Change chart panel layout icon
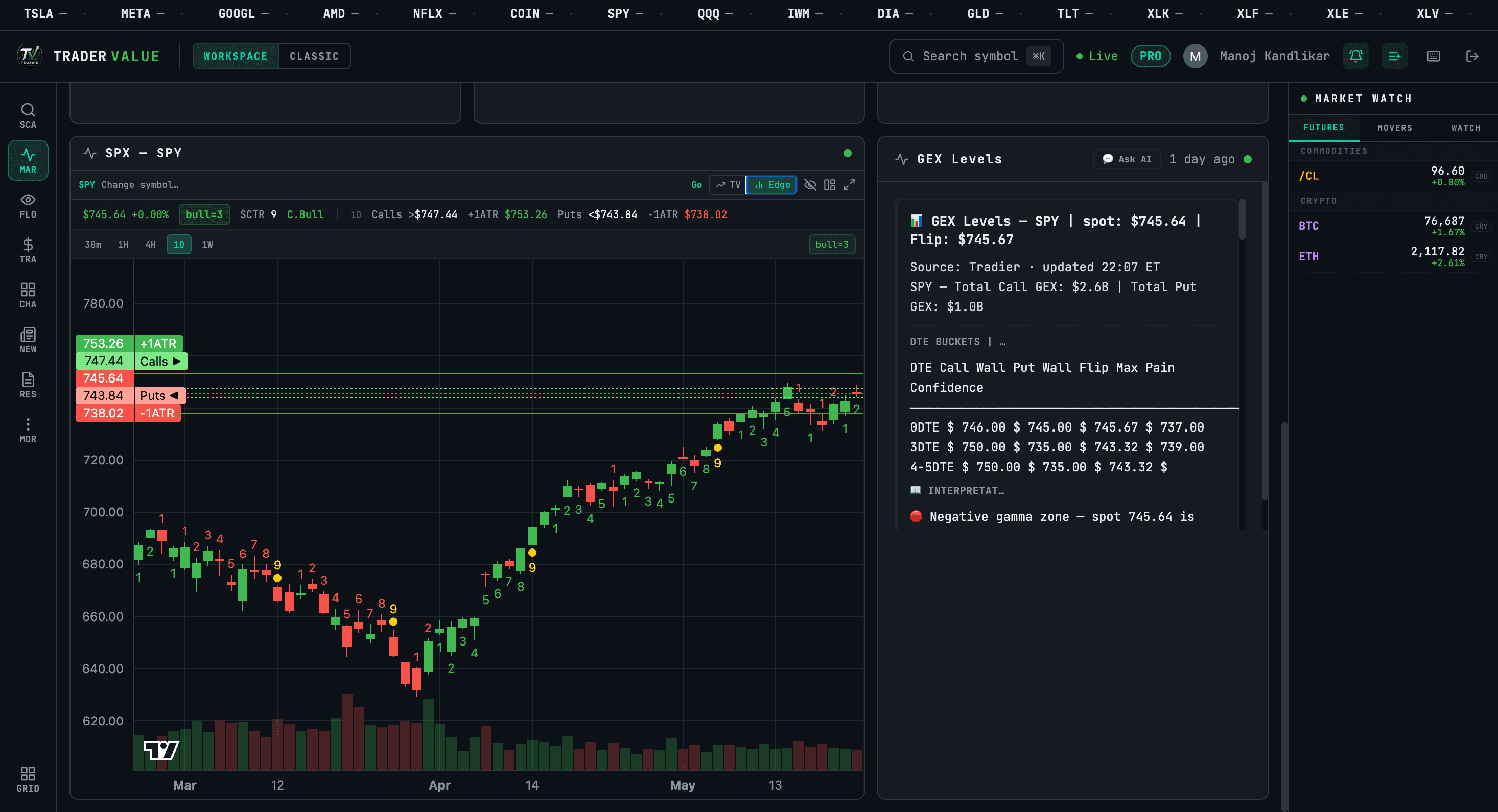Screen dimensions: 1498x812 tap(829, 185)
